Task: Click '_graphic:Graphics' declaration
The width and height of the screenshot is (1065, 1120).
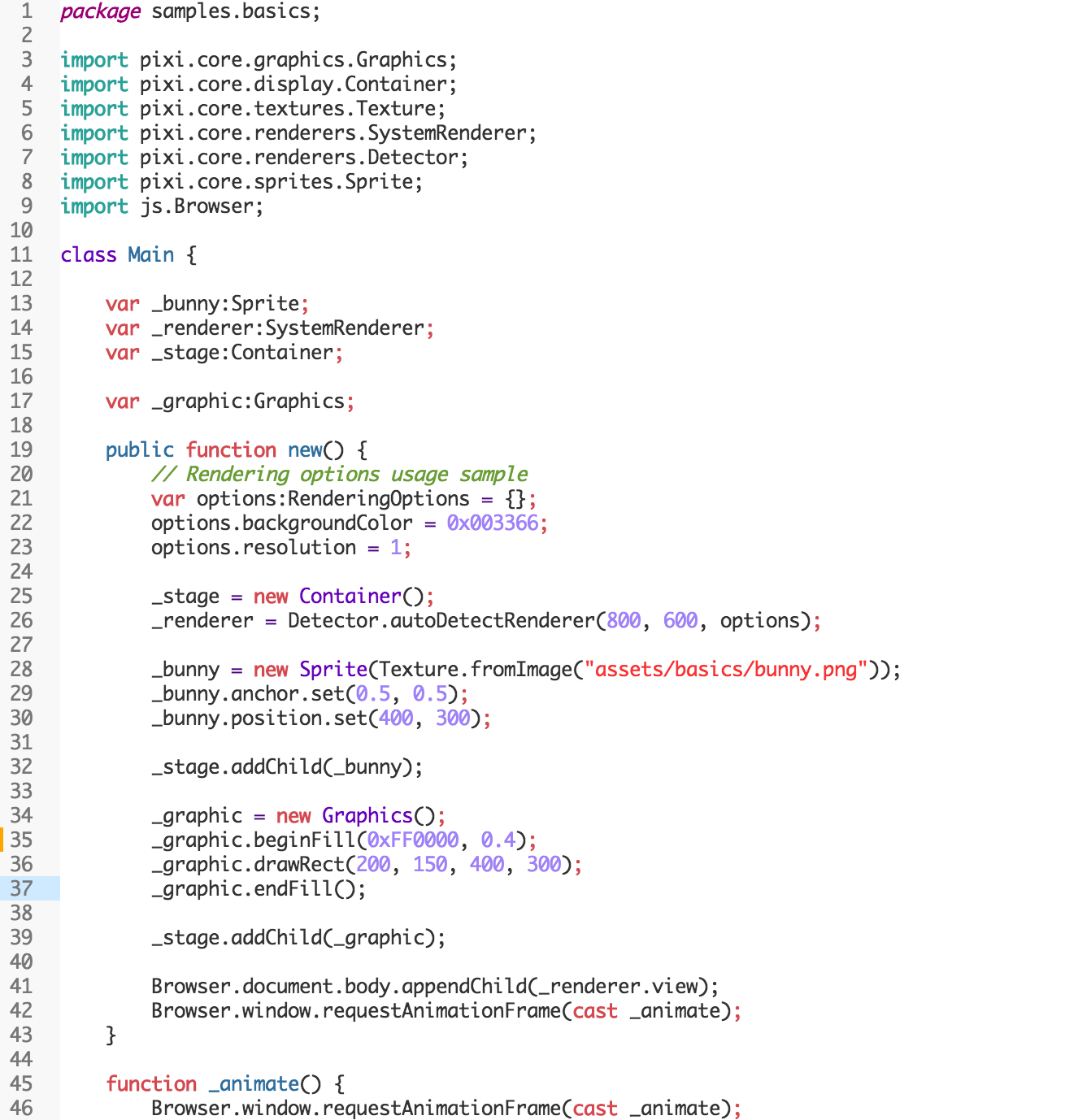Action: click(248, 402)
